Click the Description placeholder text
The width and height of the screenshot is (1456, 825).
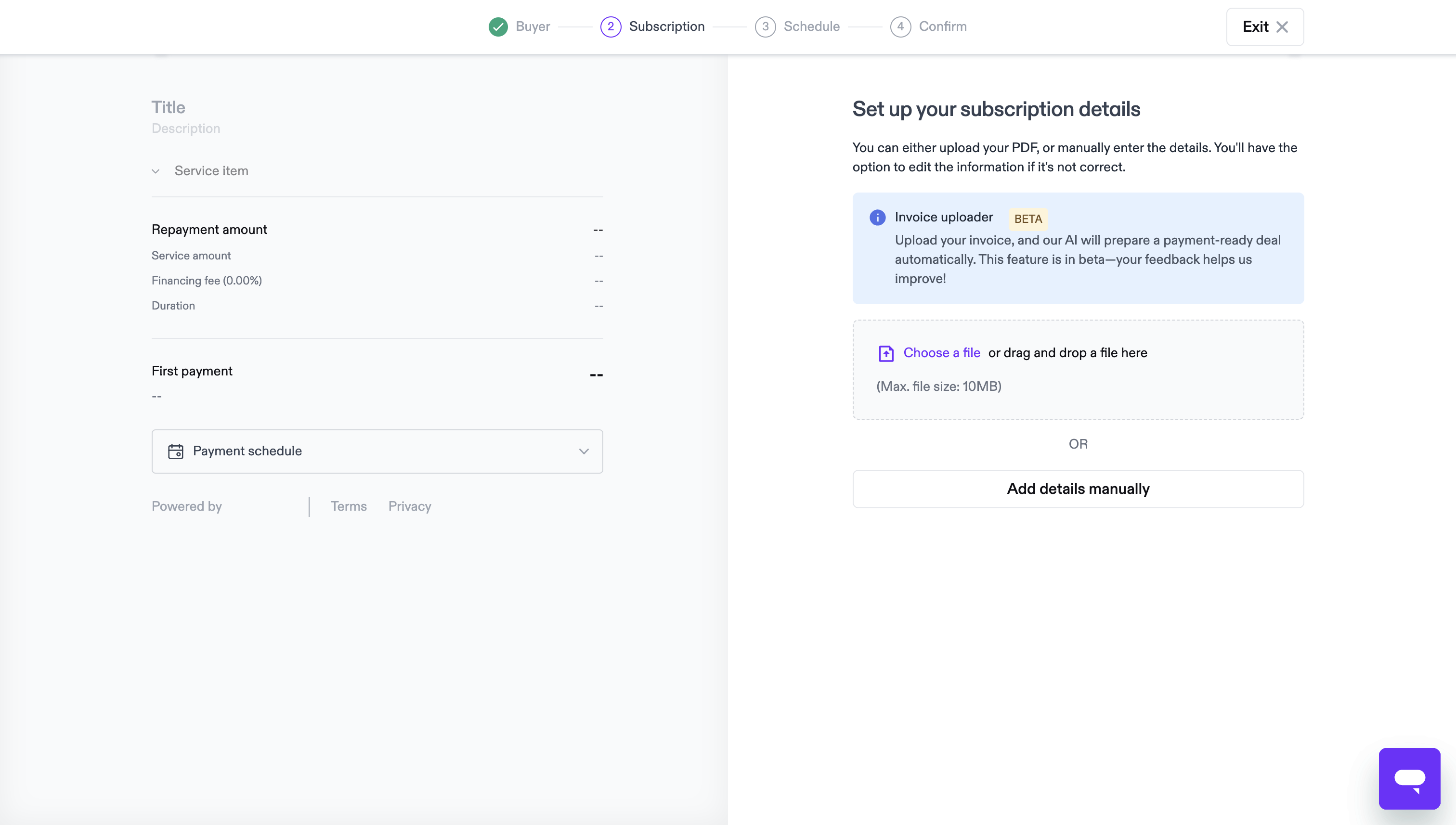point(186,129)
